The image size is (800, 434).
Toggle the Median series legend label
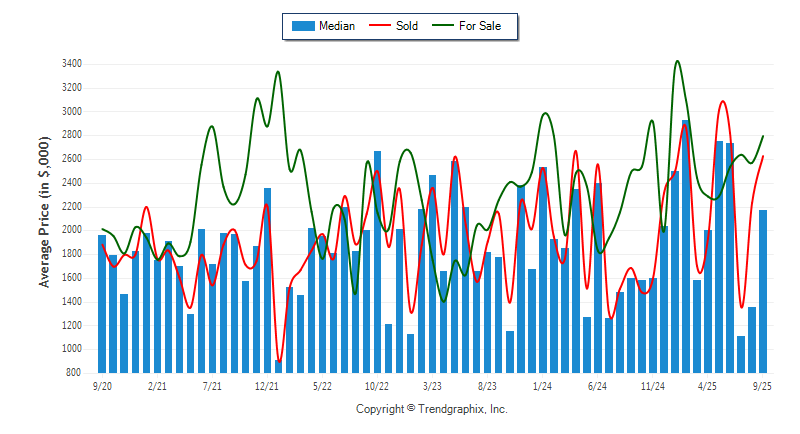pos(336,26)
